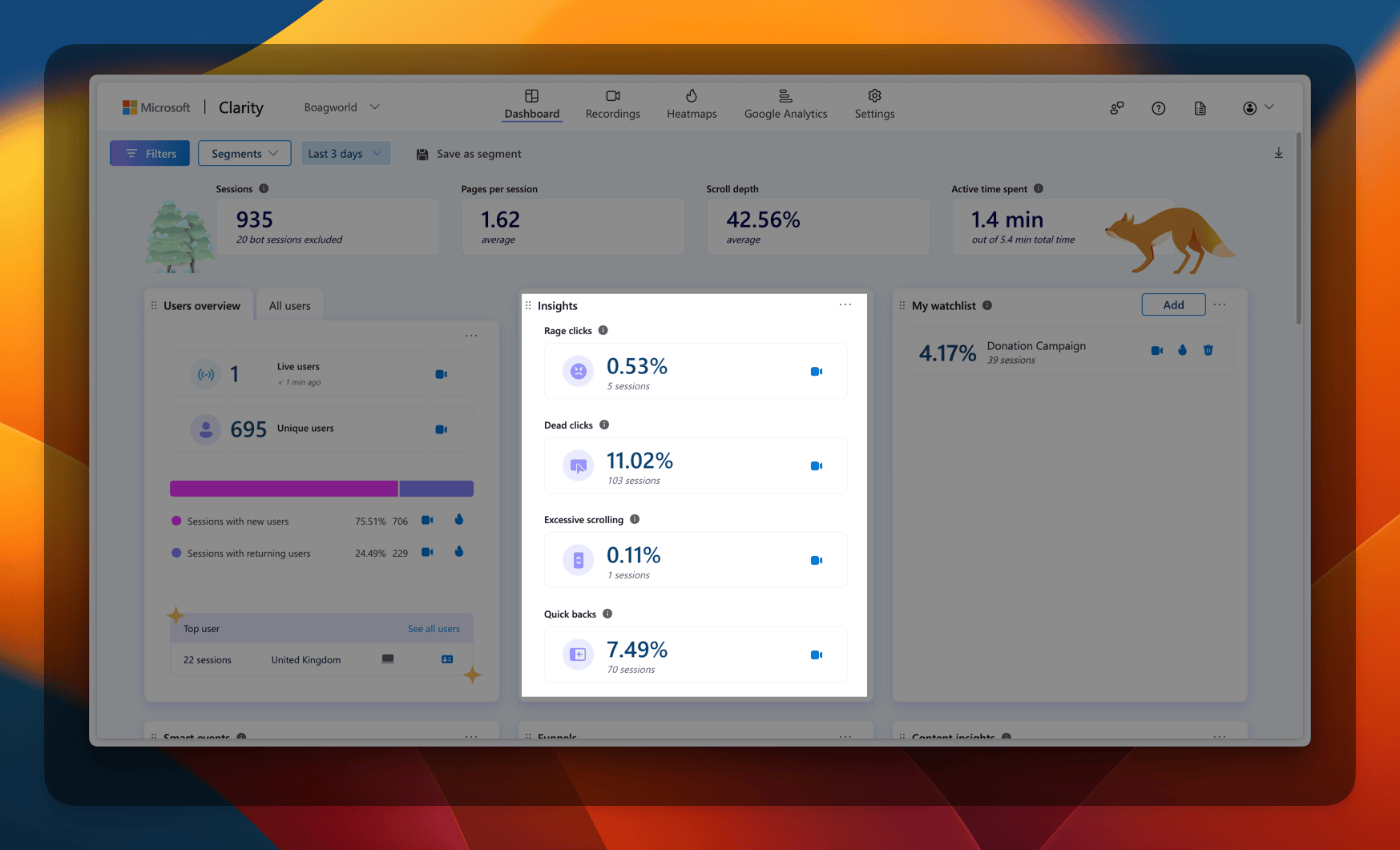
Task: Delete Donation Campaign from the watchlist
Action: point(1208,350)
